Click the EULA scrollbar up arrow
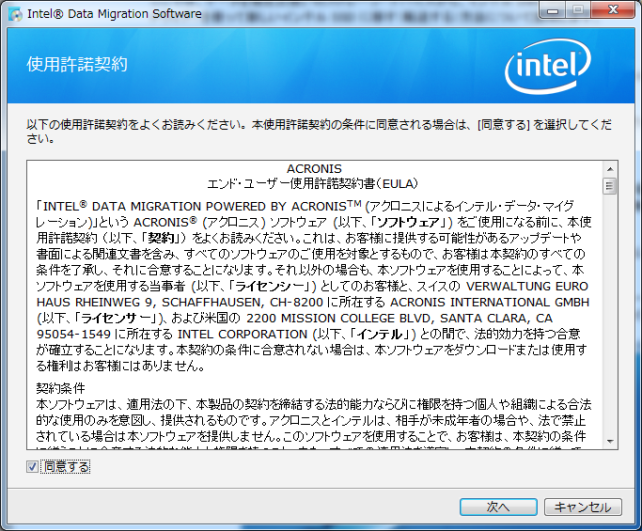Image resolution: width=642 pixels, height=531 pixels. (610, 168)
